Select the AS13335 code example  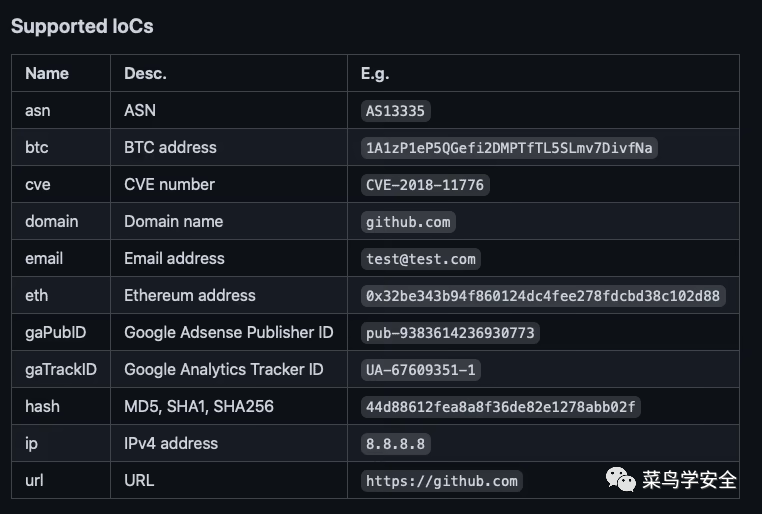[395, 111]
